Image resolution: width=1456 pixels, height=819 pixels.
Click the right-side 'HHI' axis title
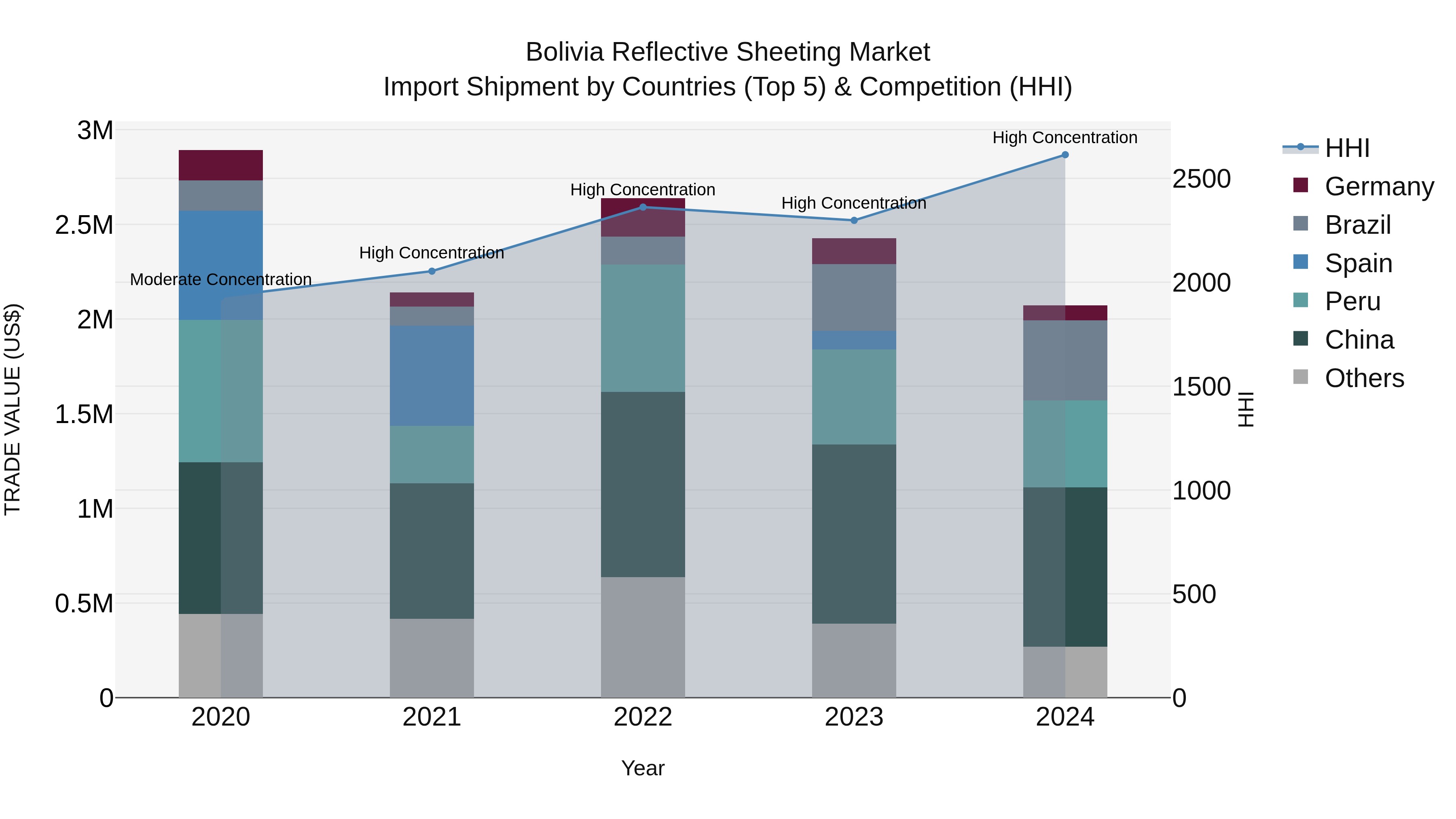1246,409
